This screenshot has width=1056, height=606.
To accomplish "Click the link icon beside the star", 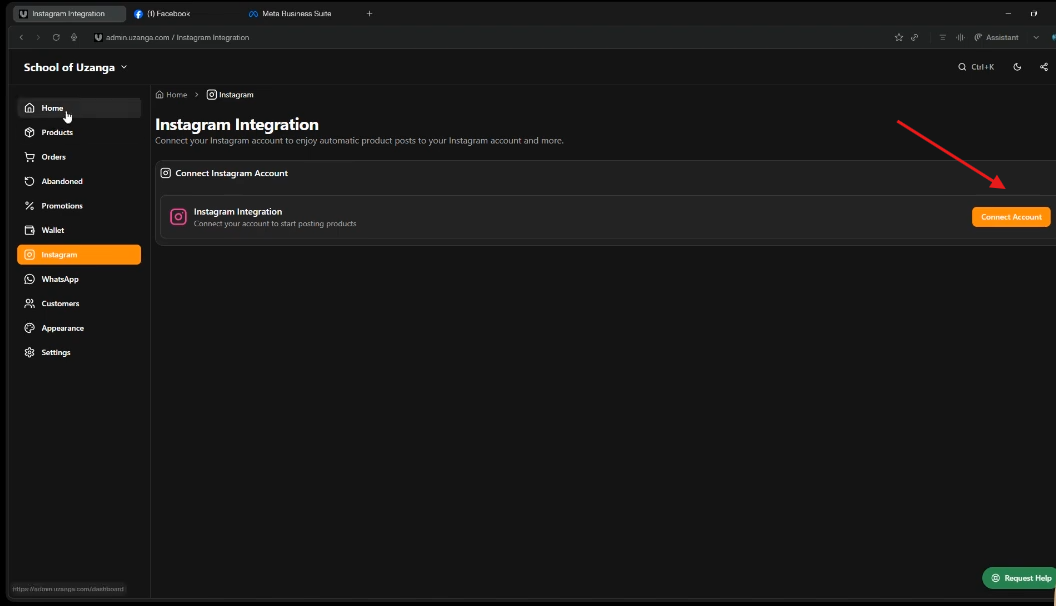I will click(915, 38).
